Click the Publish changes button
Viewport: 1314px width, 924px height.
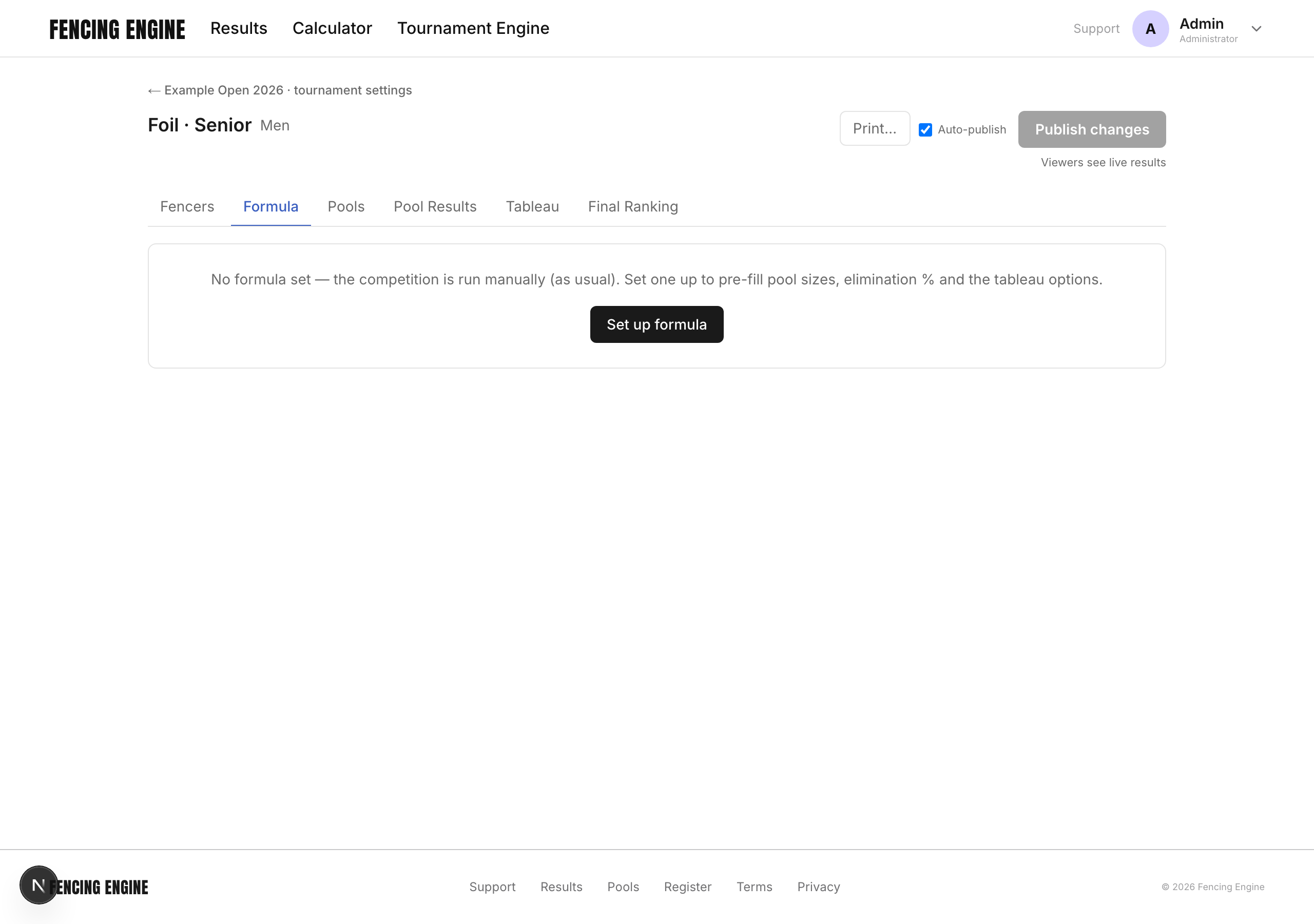pos(1091,129)
